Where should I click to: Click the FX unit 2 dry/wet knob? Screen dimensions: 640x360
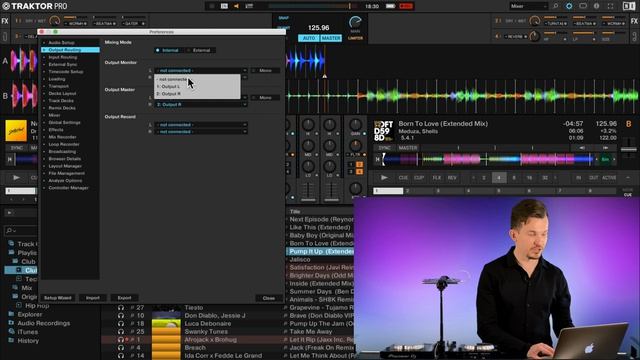[x=534, y=21]
